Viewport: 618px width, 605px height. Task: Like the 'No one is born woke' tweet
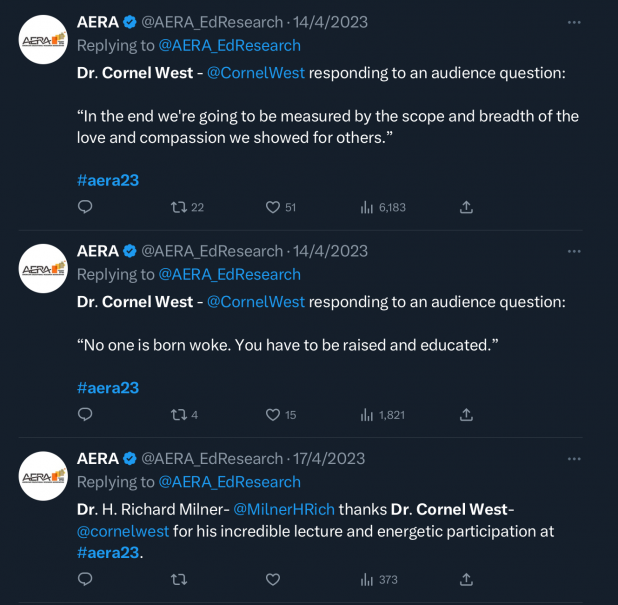click(x=272, y=414)
